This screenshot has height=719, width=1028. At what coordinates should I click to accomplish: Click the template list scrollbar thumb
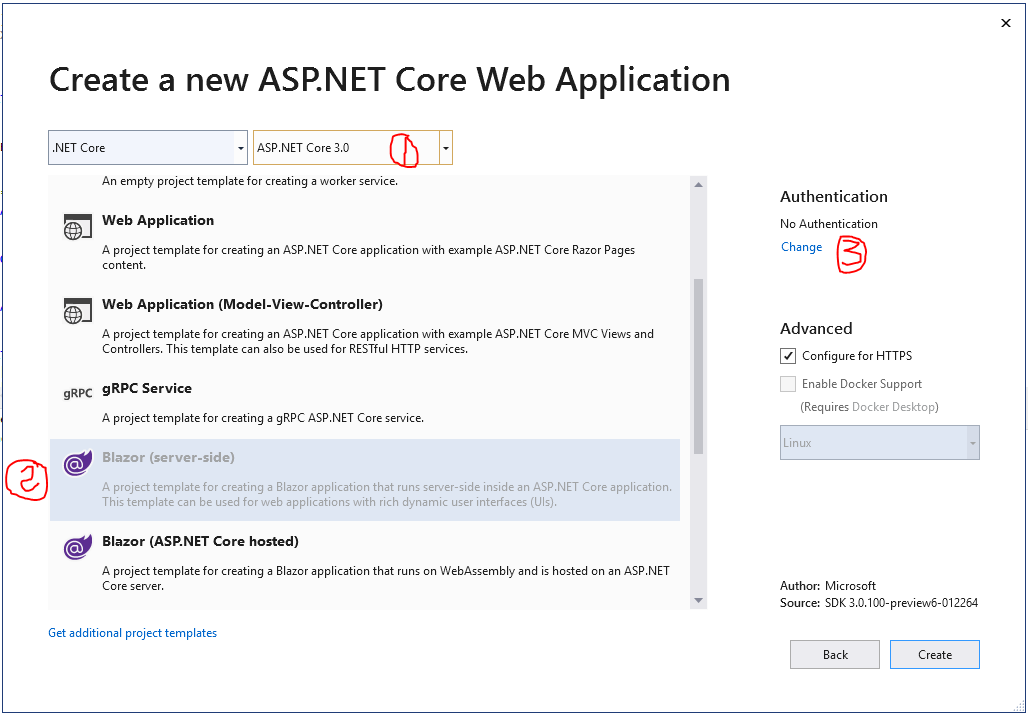[x=698, y=366]
